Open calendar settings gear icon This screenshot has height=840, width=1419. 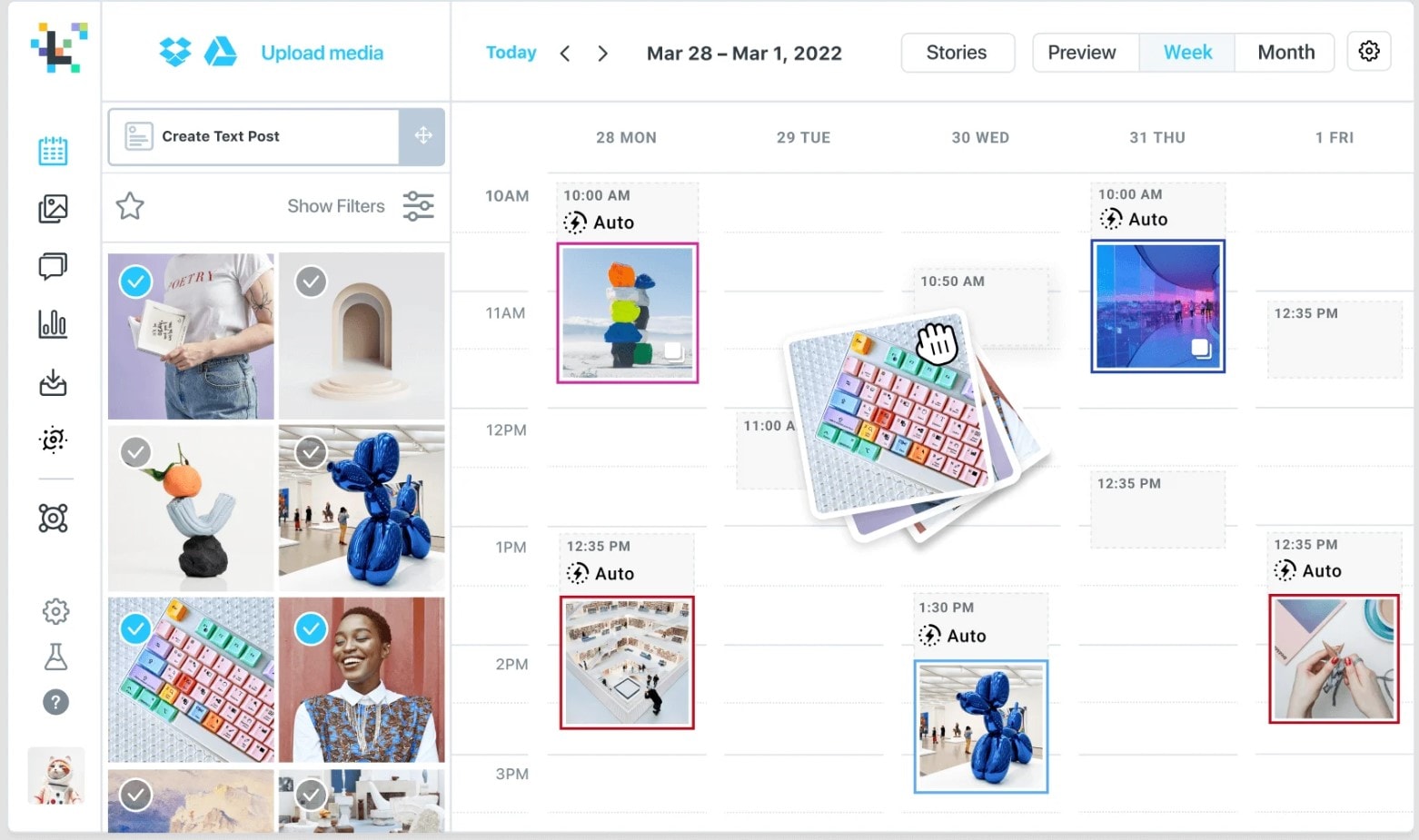pos(1369,52)
